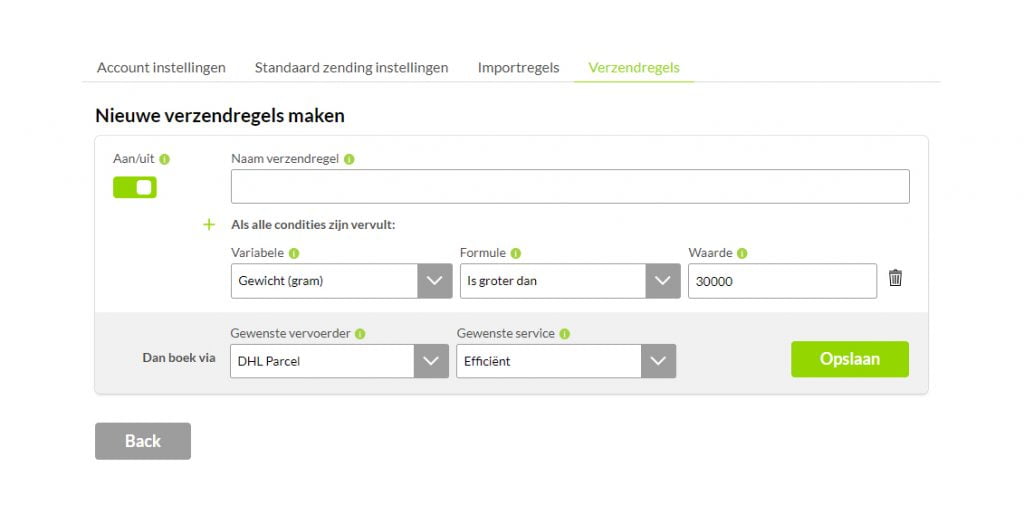Expand the Gewenste service dropdown showing Efficiënt
This screenshot has height=524, width=1024.
pos(566,361)
